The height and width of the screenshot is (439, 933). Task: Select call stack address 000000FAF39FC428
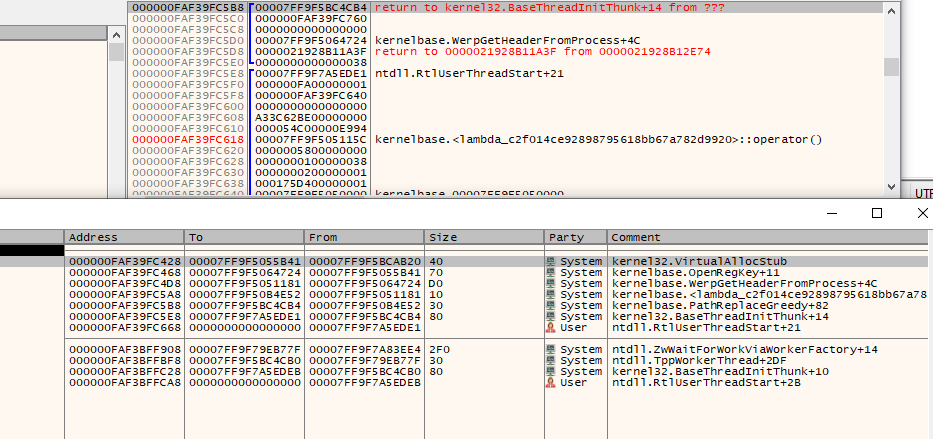(x=126, y=262)
